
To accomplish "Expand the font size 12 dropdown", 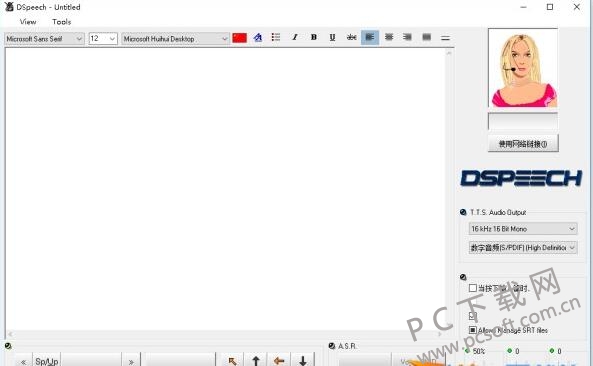I will (103, 39).
